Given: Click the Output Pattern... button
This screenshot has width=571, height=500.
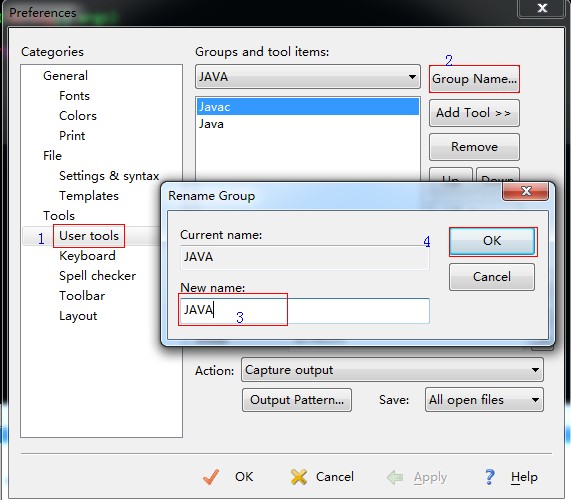Looking at the screenshot, I should [297, 400].
